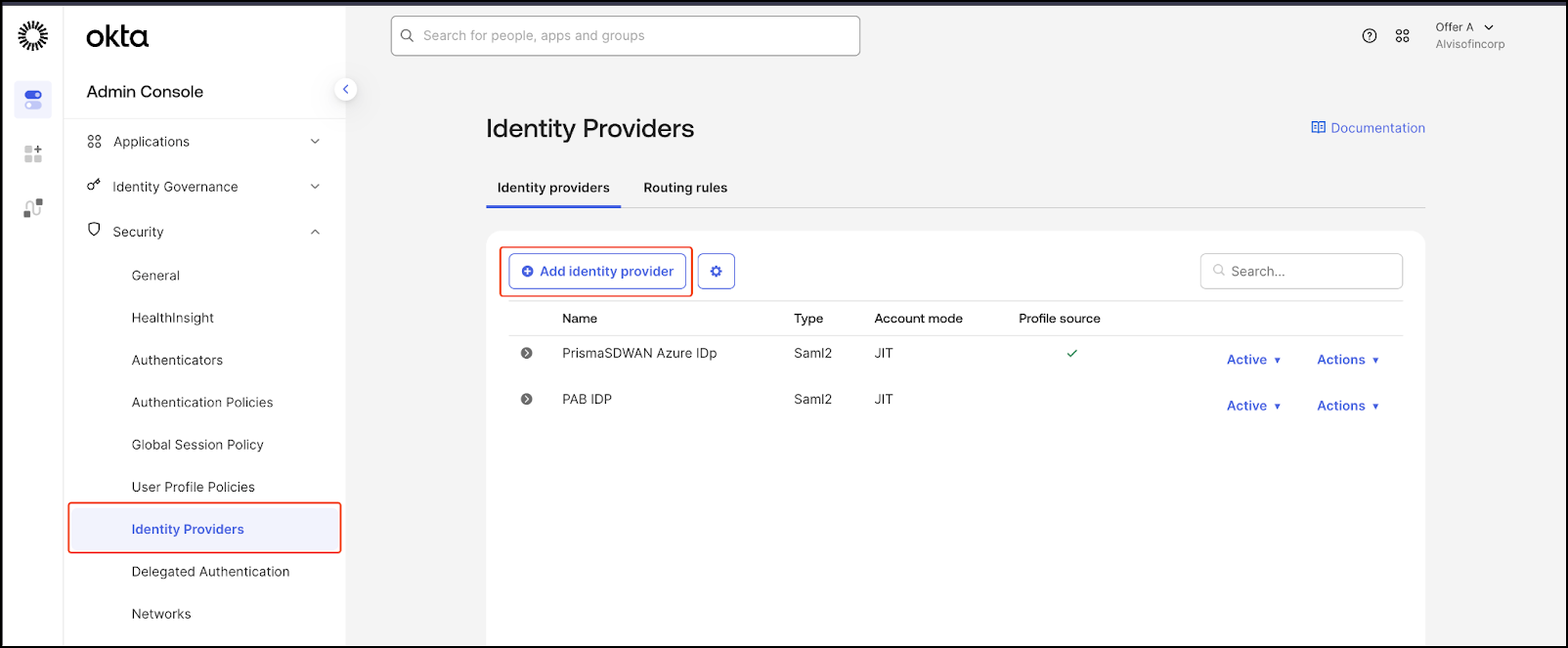
Task: Click the Add identity provider button
Action: tap(597, 272)
